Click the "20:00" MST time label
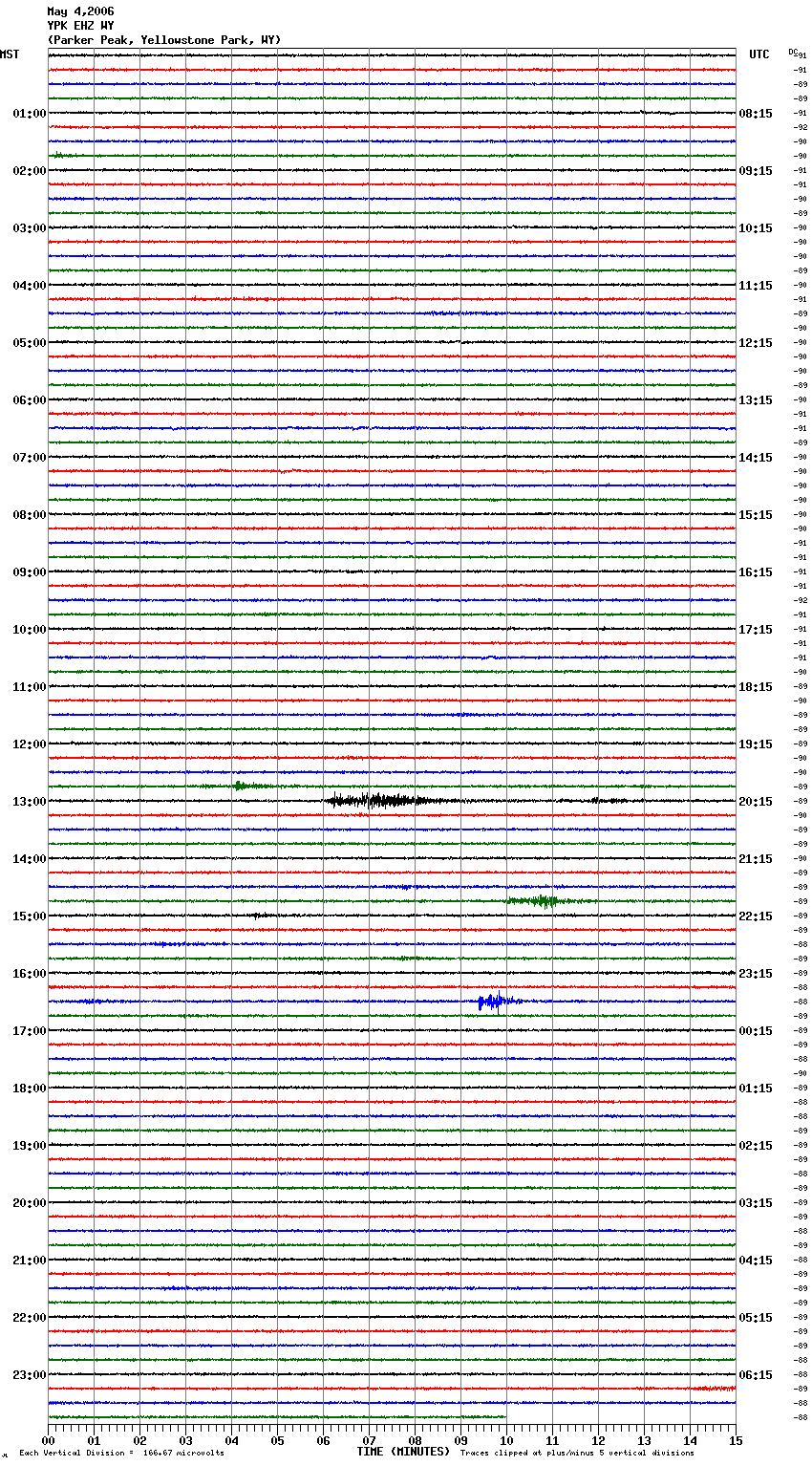Screen dimensions: 812x1466 [30, 1203]
